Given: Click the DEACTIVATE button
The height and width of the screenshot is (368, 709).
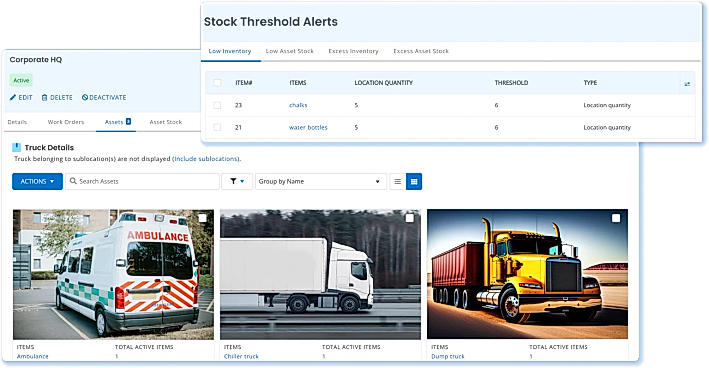Looking at the screenshot, I should (104, 97).
